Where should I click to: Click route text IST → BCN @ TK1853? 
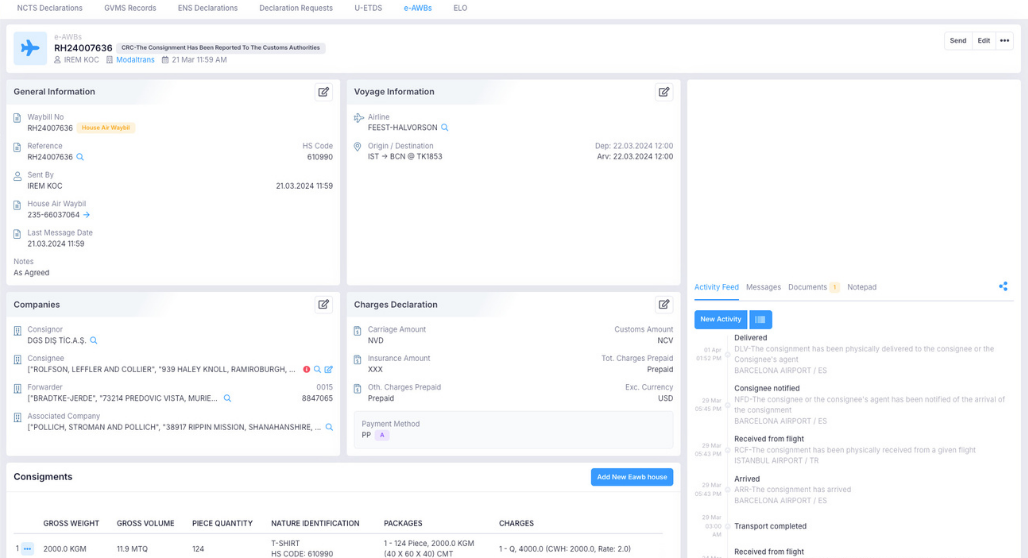pyautogui.click(x=405, y=157)
